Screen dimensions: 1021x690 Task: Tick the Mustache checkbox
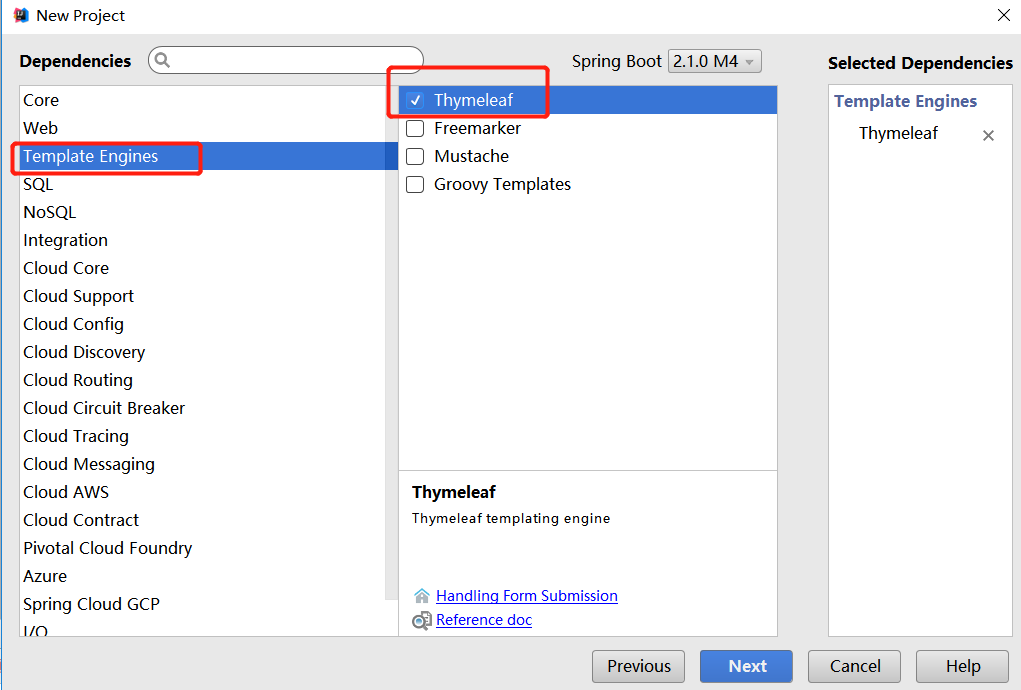[415, 156]
